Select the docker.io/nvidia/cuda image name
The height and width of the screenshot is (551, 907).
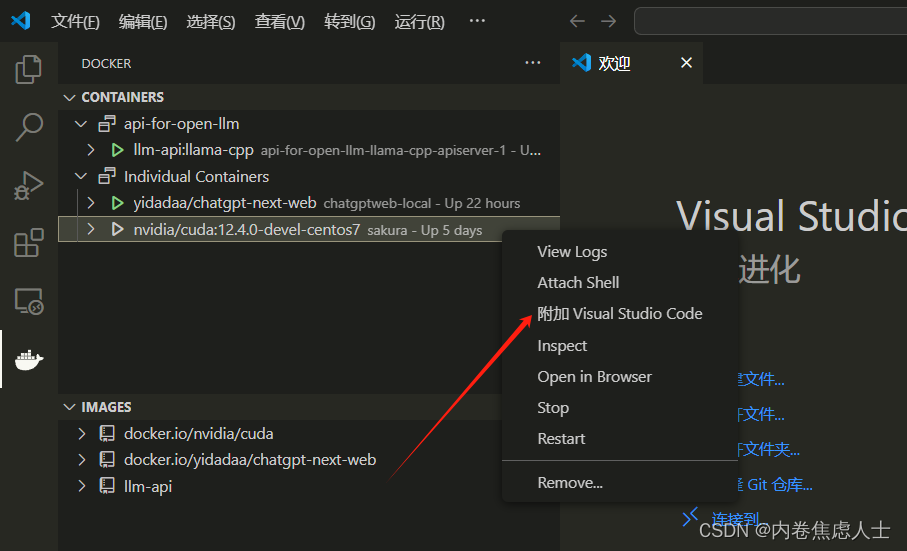click(x=198, y=433)
